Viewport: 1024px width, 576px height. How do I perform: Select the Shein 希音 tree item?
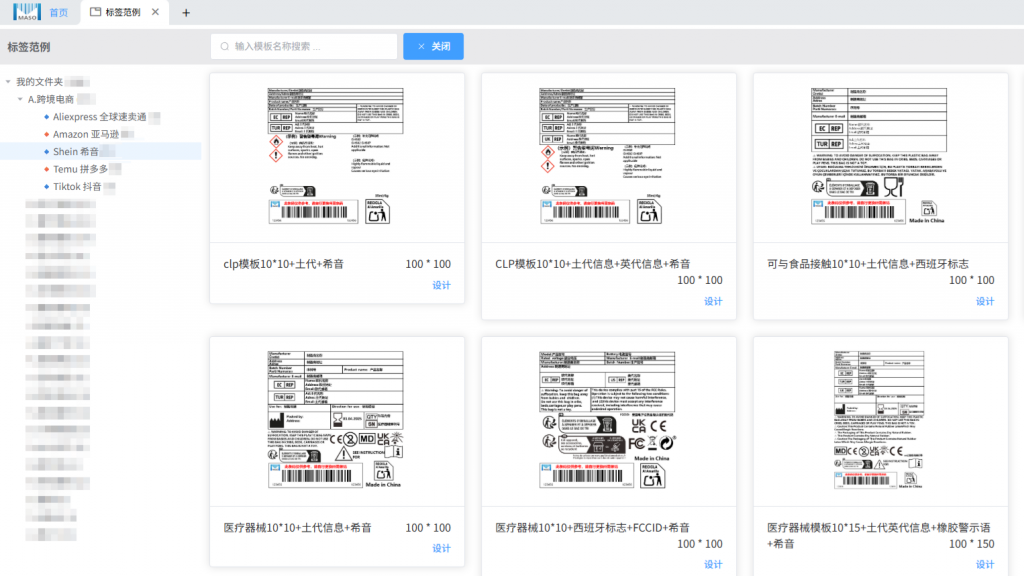[76, 151]
